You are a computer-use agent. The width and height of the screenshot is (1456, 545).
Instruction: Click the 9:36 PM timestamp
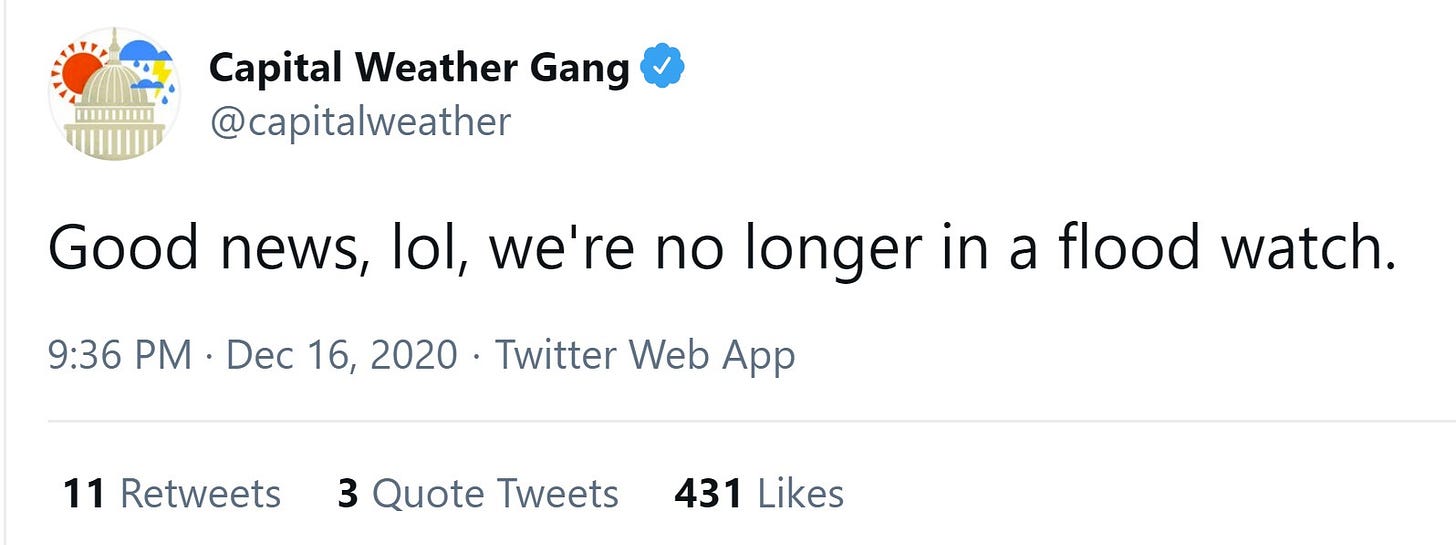point(119,355)
